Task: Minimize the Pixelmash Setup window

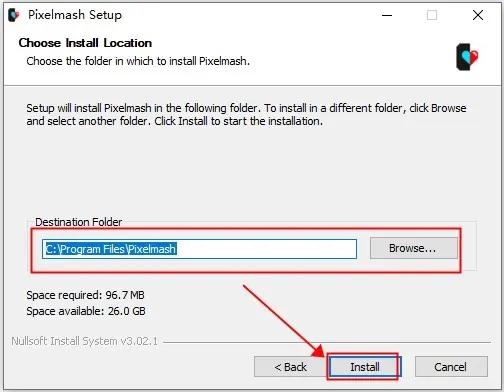Action: pyautogui.click(x=387, y=15)
